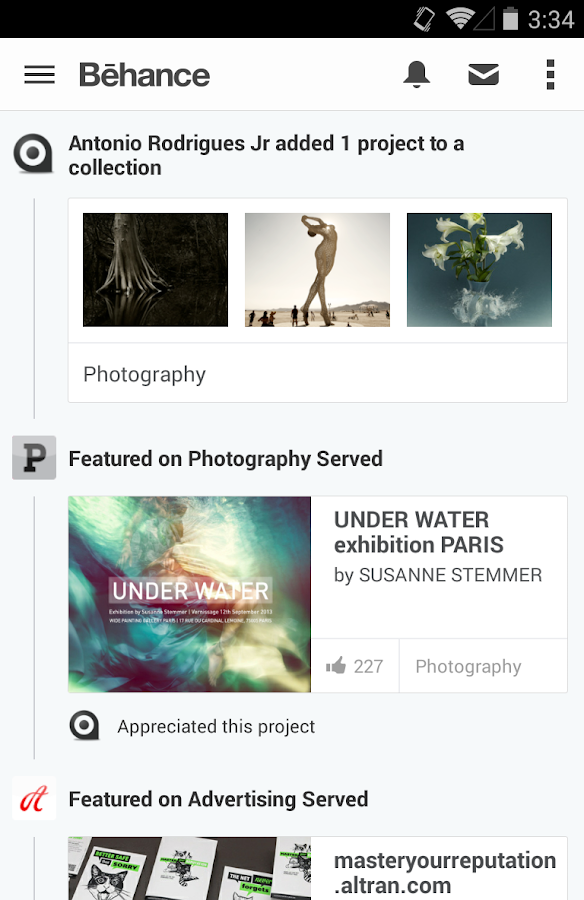
Task: Open the sculpture photo thumbnail
Action: (317, 269)
